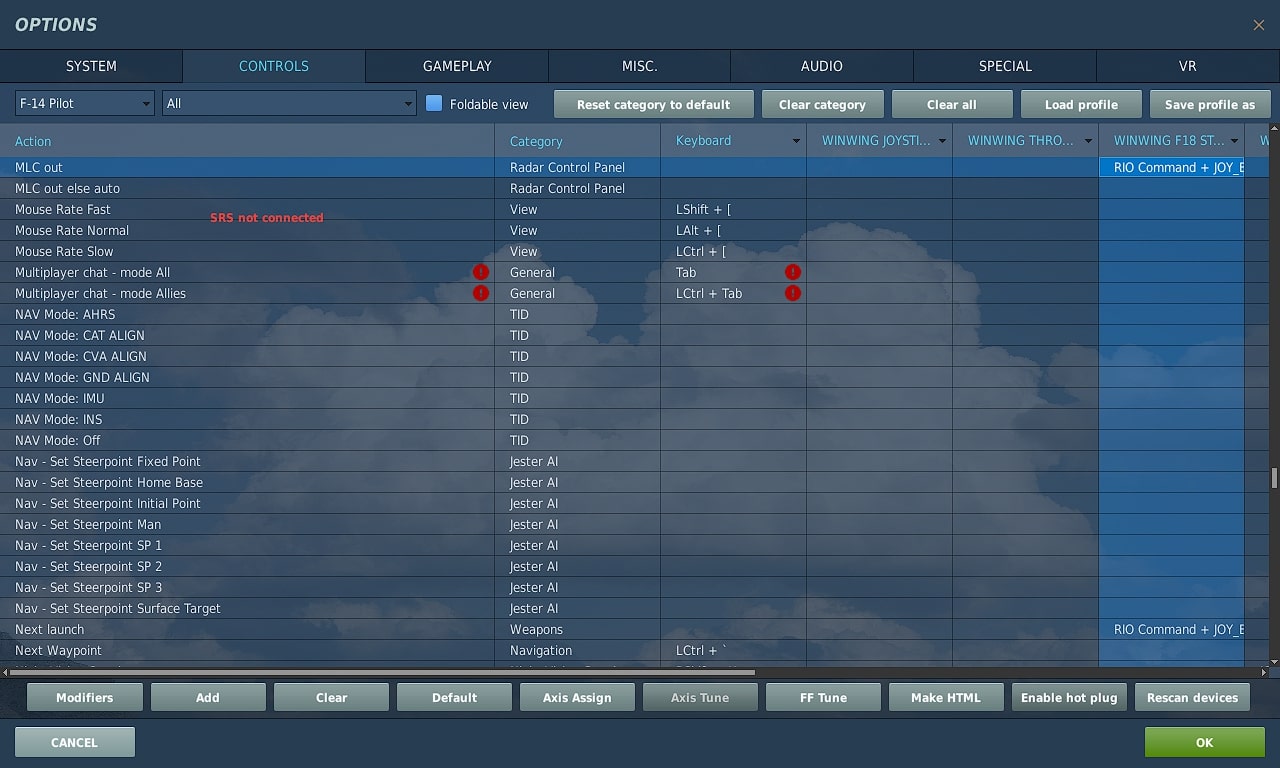
Task: Open the Keyboard column header dropdown arrow
Action: pyautogui.click(x=796, y=141)
